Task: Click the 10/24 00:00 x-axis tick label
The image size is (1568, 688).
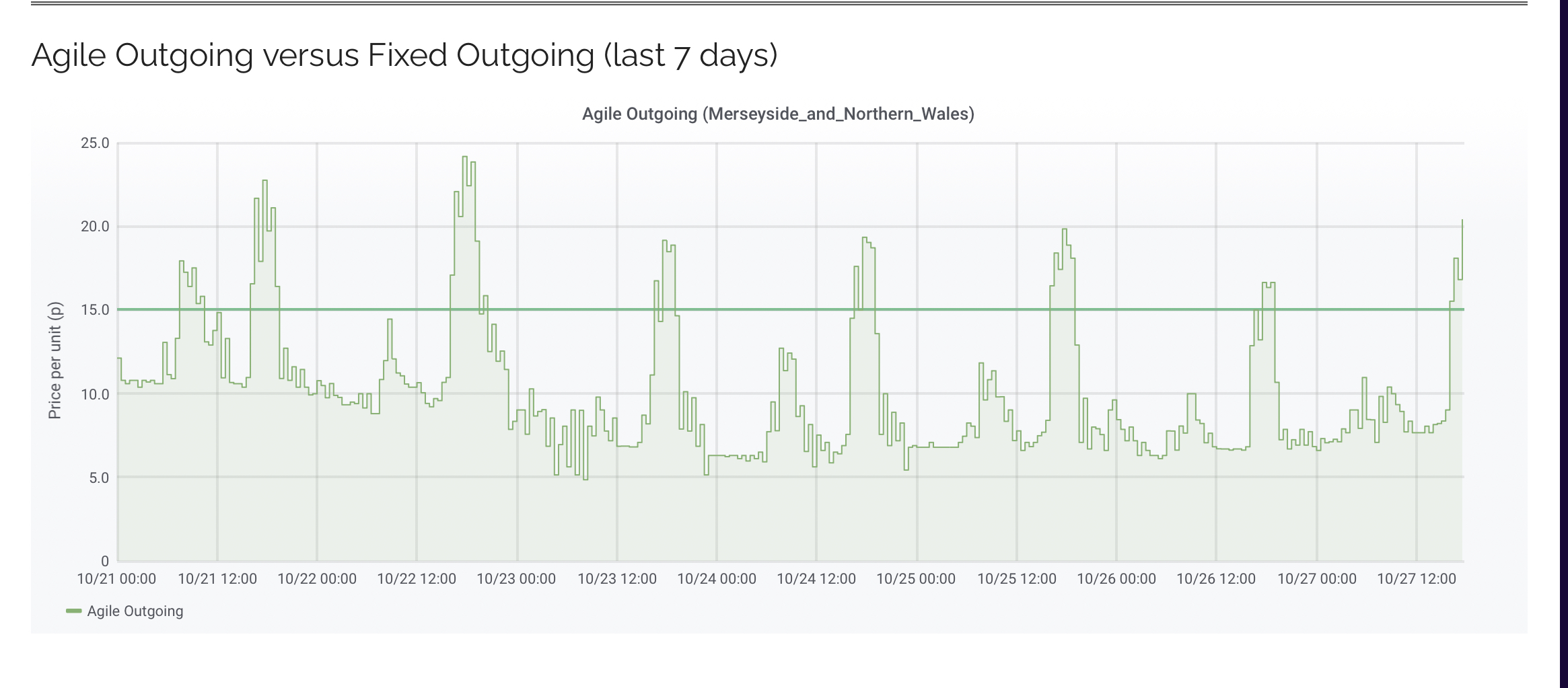Action: click(716, 579)
